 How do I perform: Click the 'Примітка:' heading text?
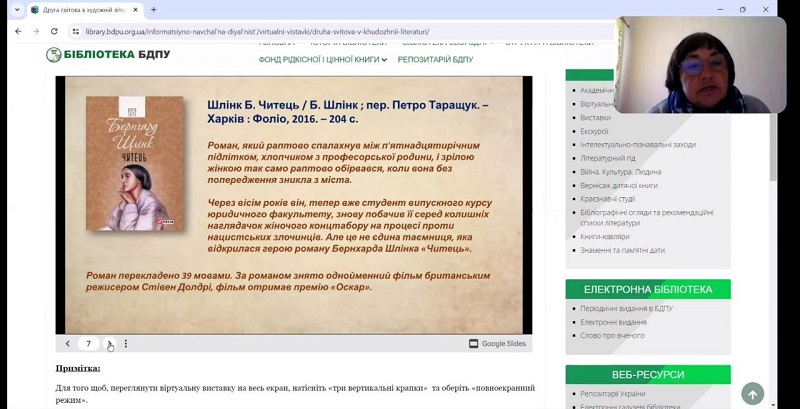(x=78, y=368)
